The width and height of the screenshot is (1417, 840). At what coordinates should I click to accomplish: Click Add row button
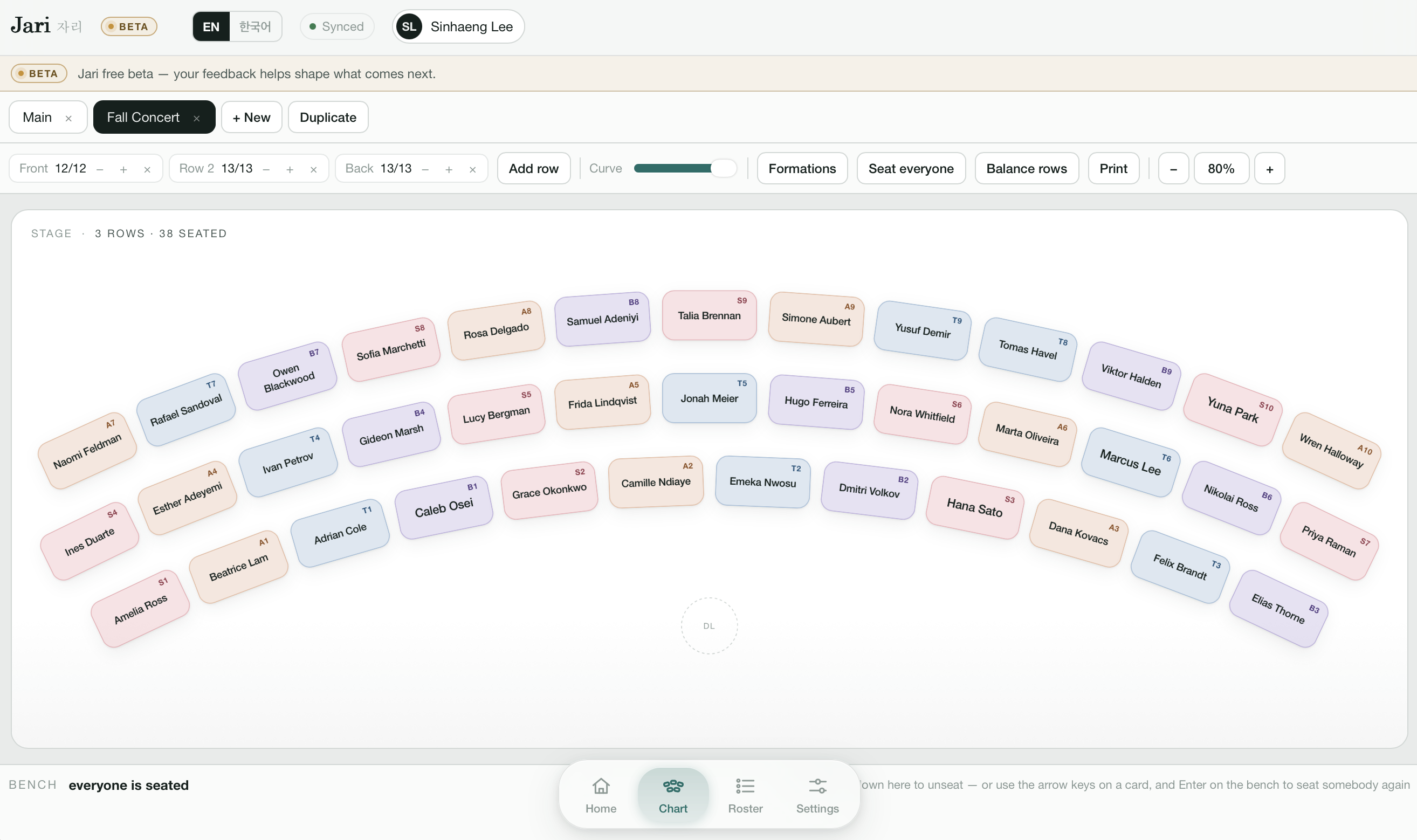tap(533, 169)
